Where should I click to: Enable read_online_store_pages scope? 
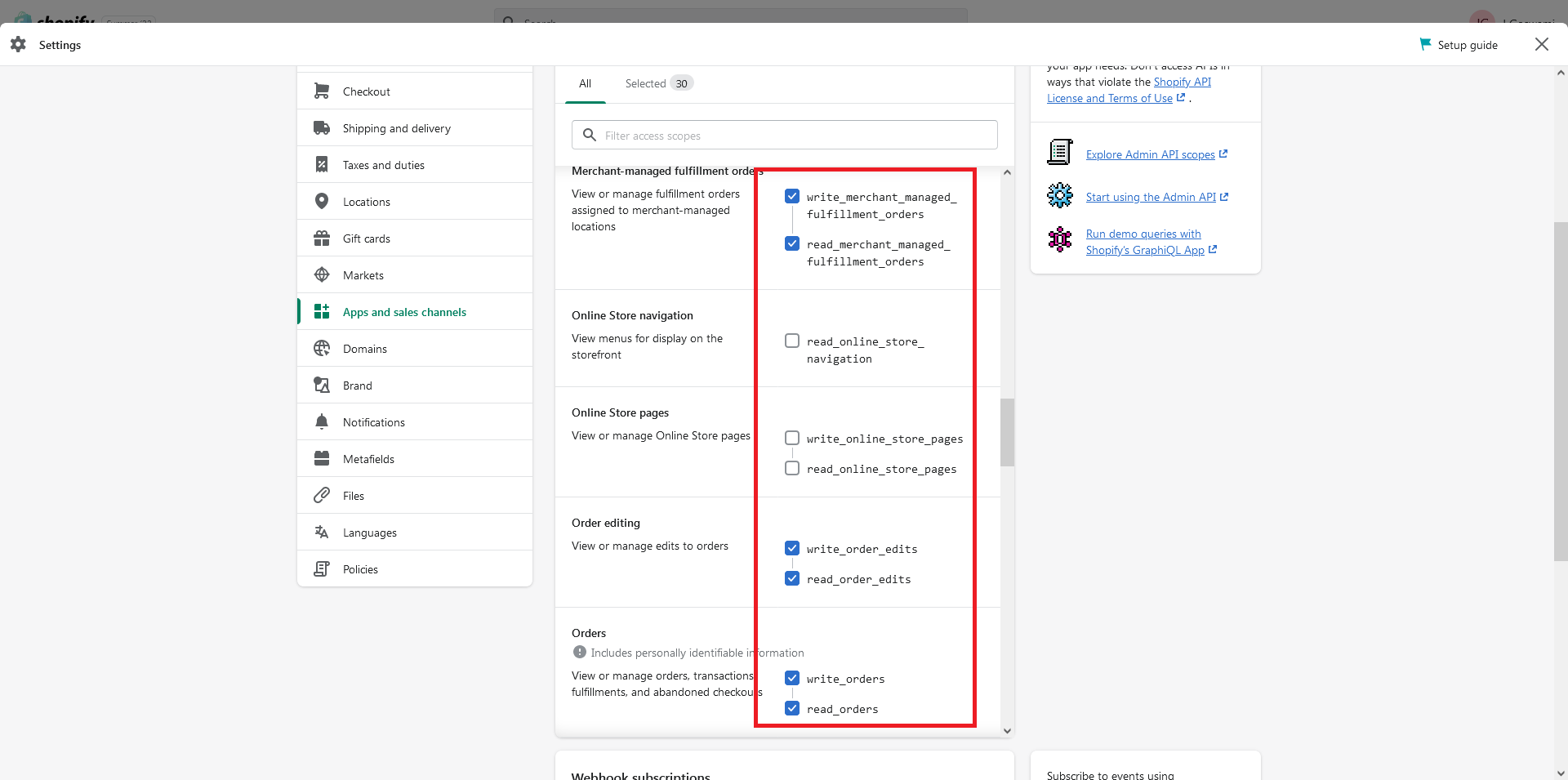792,468
